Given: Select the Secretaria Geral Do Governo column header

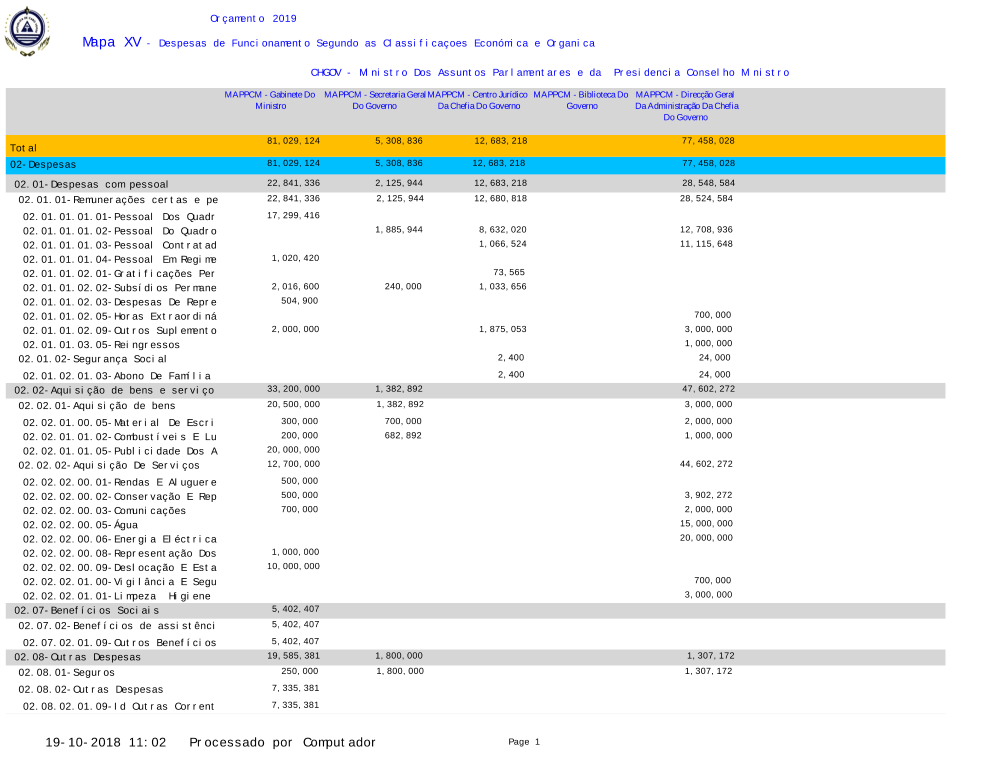Looking at the screenshot, I should [374, 99].
